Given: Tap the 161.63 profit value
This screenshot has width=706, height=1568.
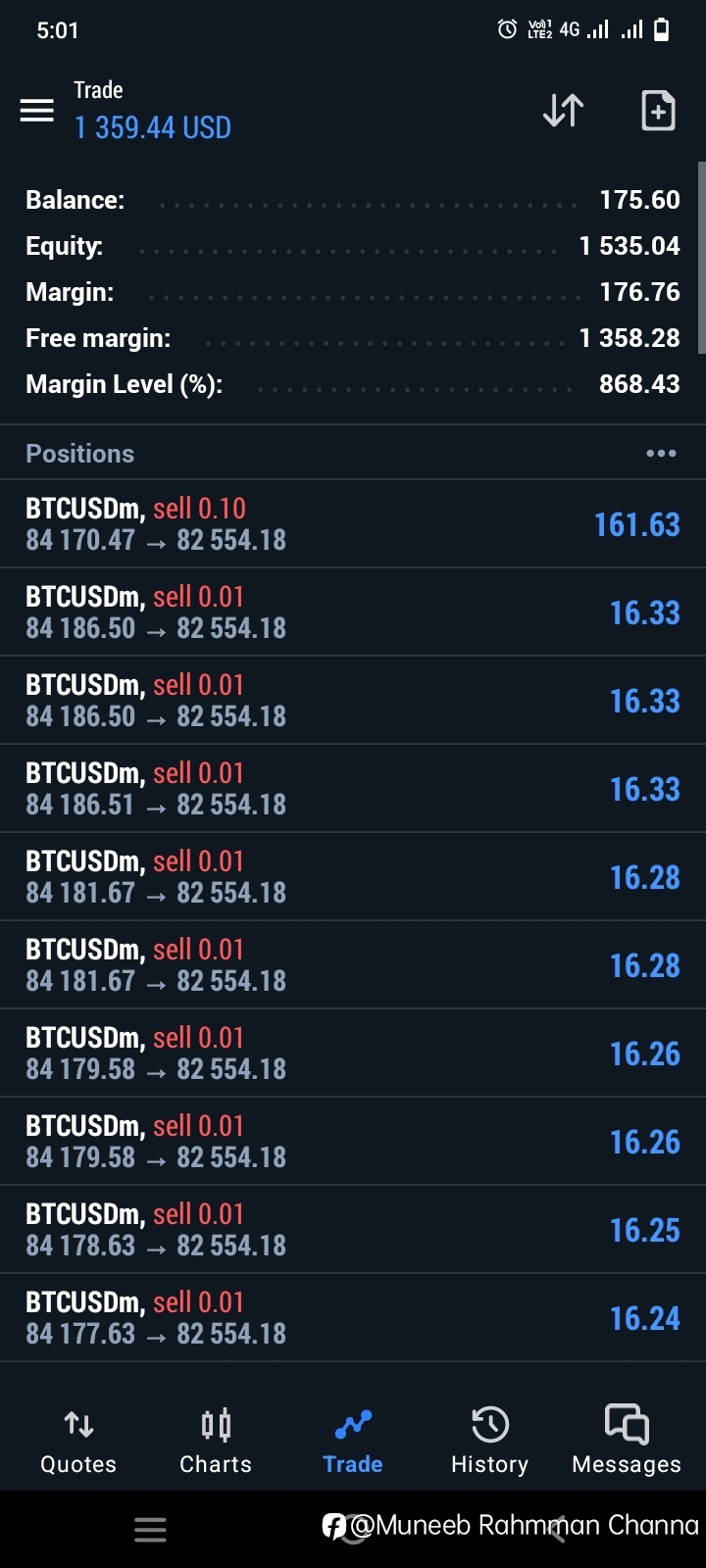Looking at the screenshot, I should click(636, 525).
